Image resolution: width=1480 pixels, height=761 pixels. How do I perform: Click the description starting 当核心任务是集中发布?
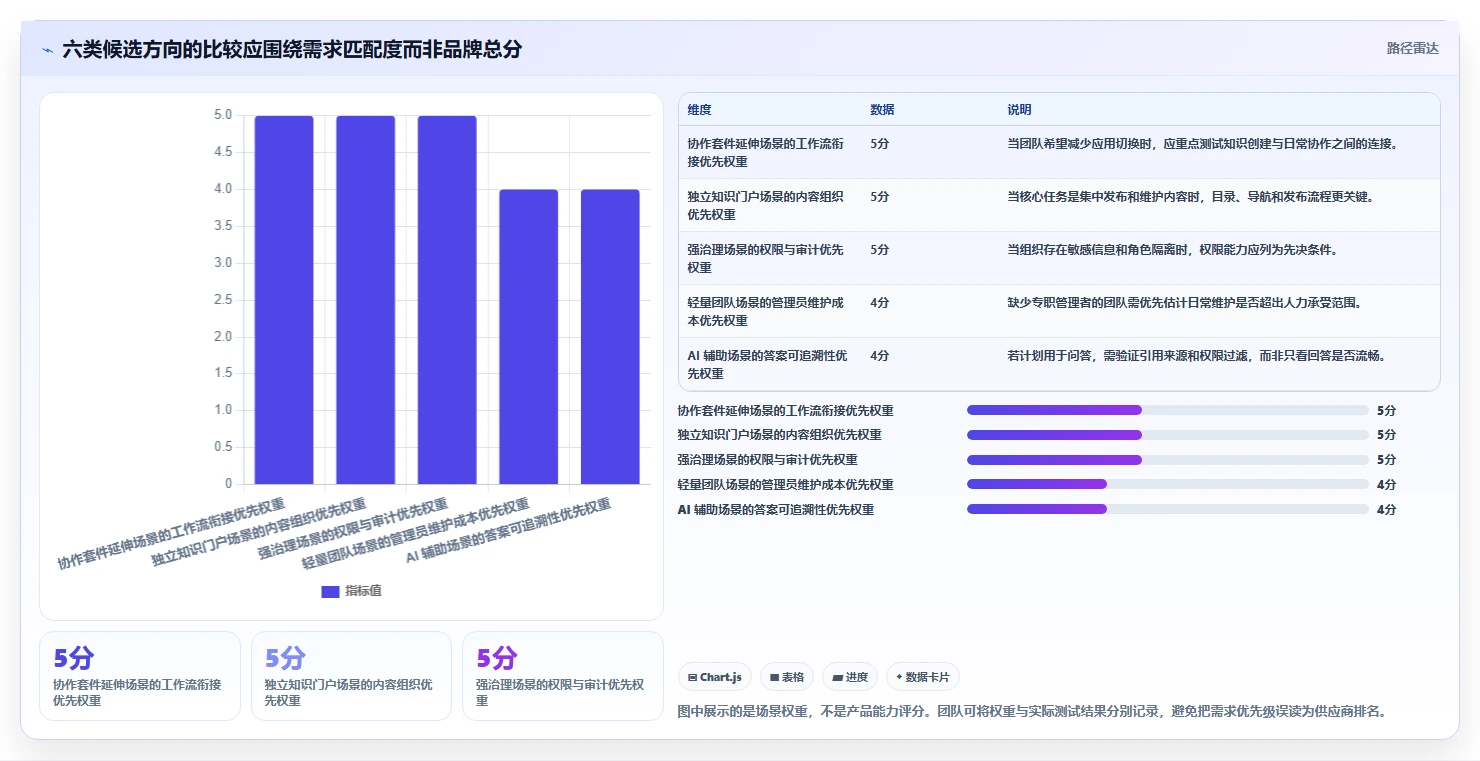[x=1190, y=196]
